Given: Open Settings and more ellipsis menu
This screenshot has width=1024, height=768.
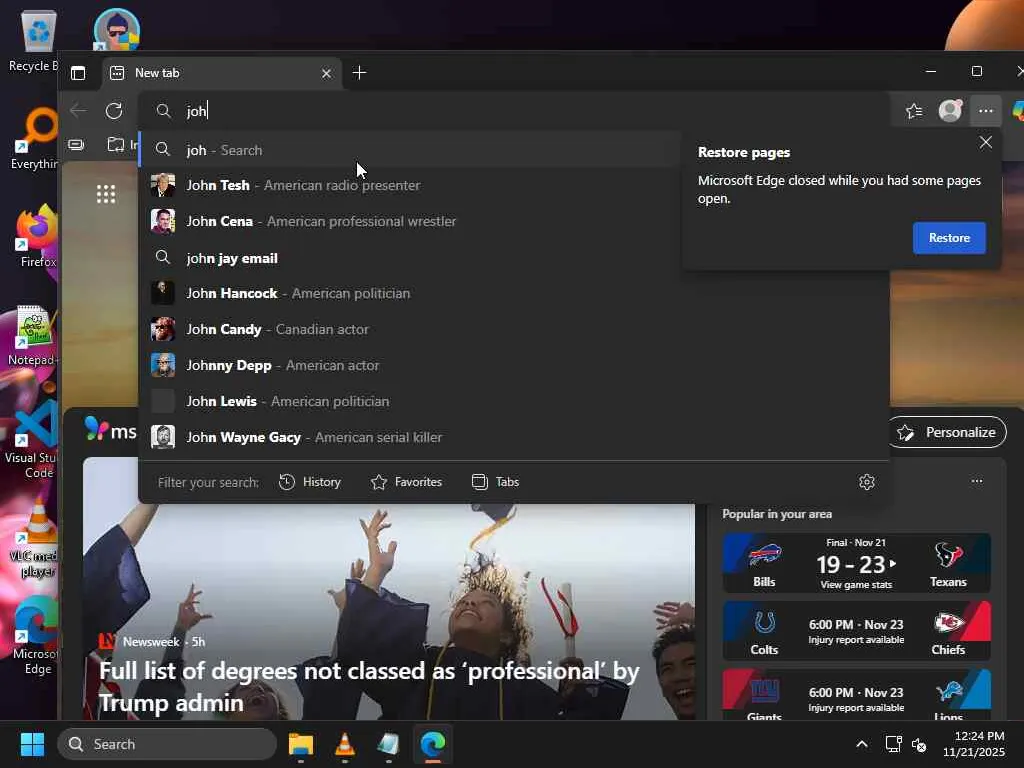Looking at the screenshot, I should [x=986, y=111].
